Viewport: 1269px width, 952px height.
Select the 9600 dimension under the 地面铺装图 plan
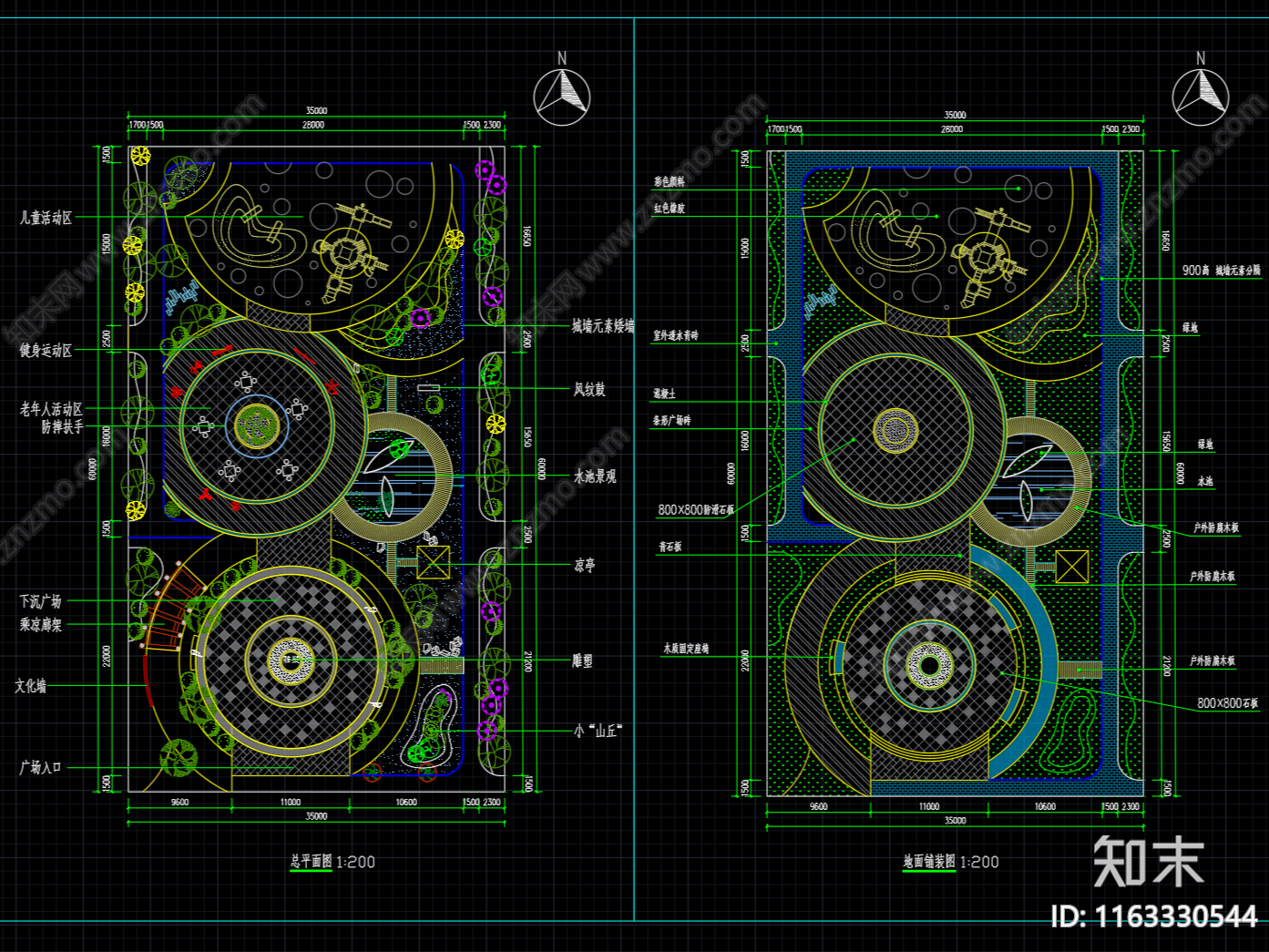(819, 806)
